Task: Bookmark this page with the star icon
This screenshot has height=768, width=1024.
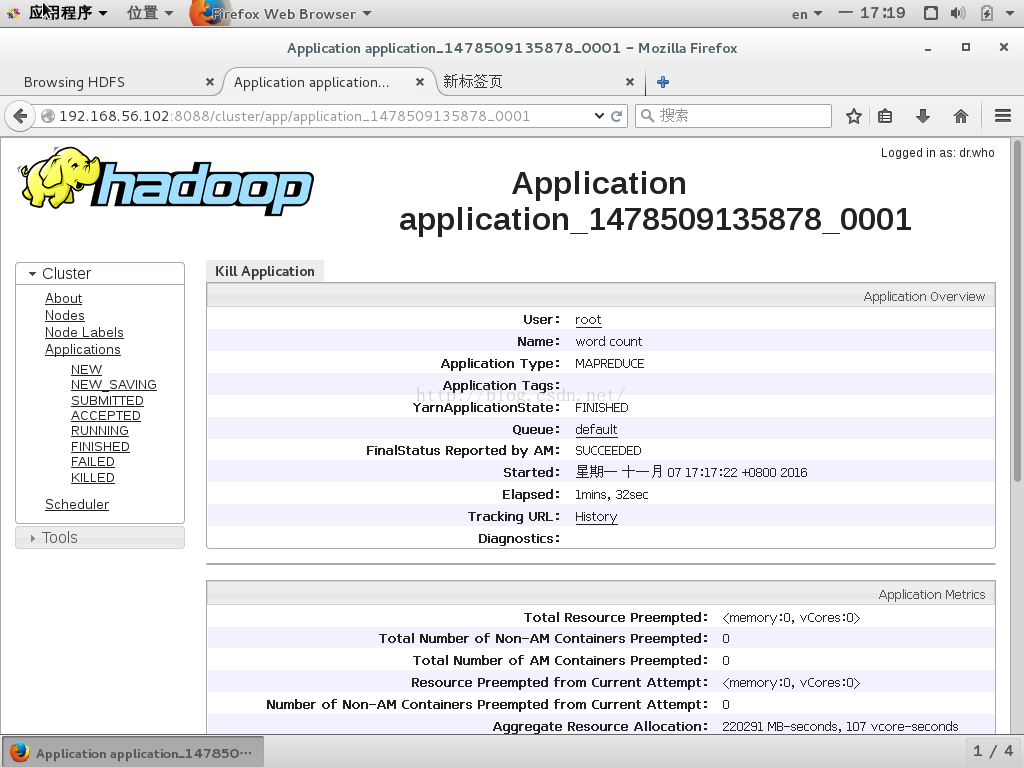Action: (x=854, y=116)
